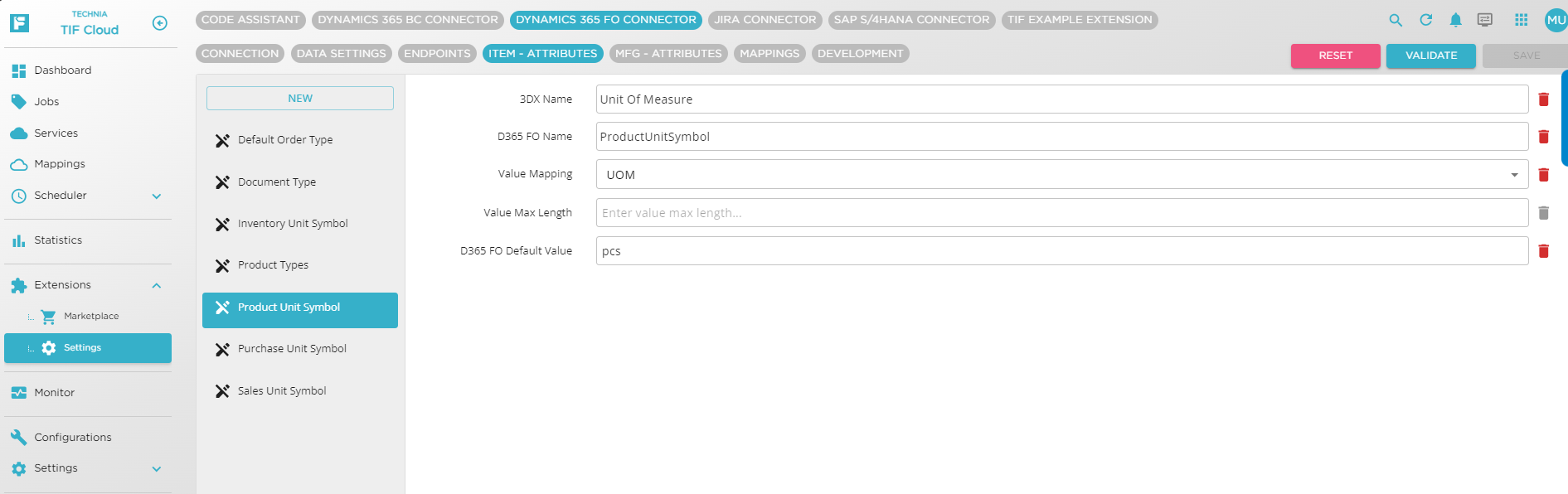
Task: Delete the 3DX Name field
Action: pyautogui.click(x=1543, y=99)
